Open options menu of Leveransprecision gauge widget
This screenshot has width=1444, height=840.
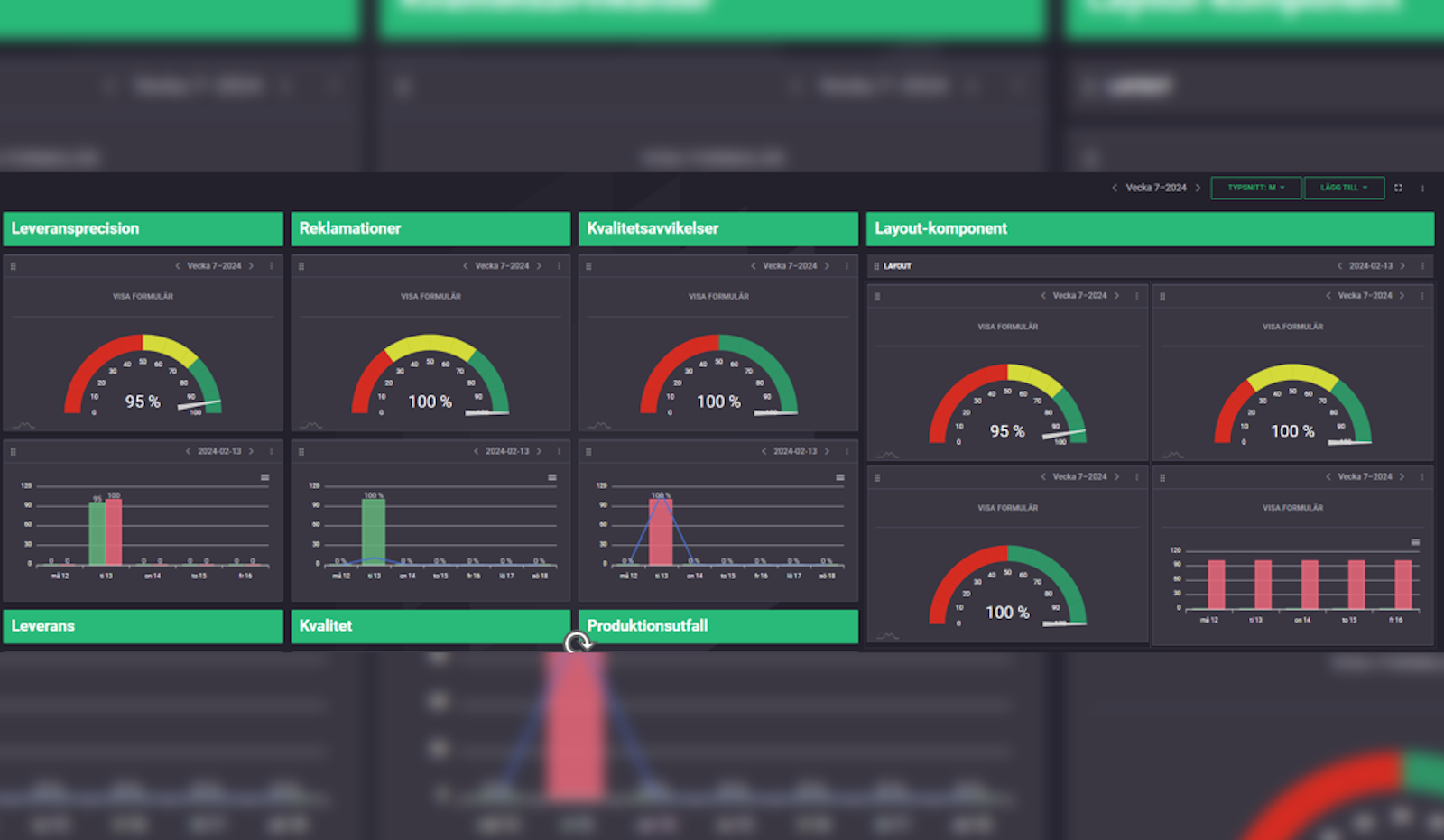271,266
